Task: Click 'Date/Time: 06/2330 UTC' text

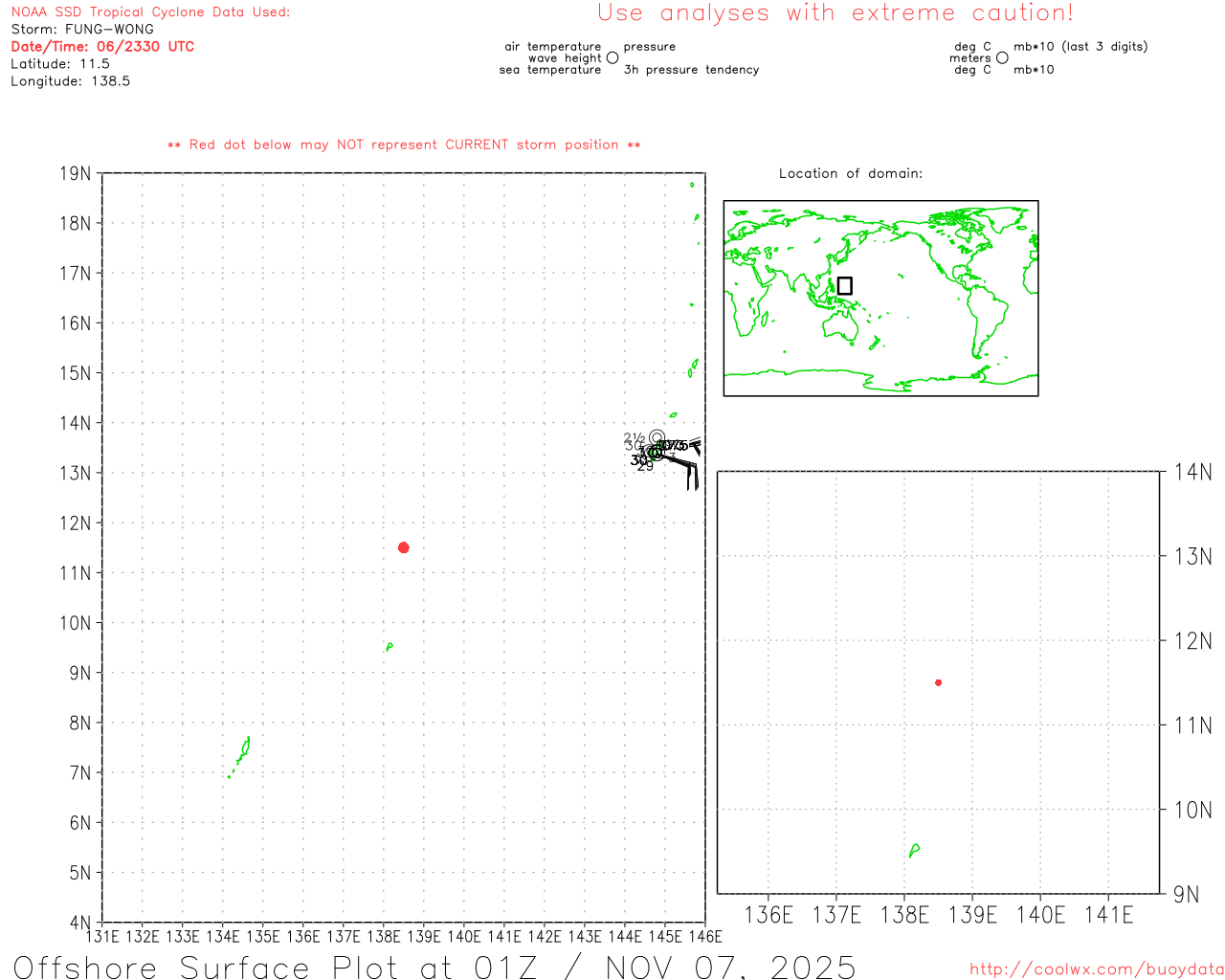Action: (x=102, y=47)
